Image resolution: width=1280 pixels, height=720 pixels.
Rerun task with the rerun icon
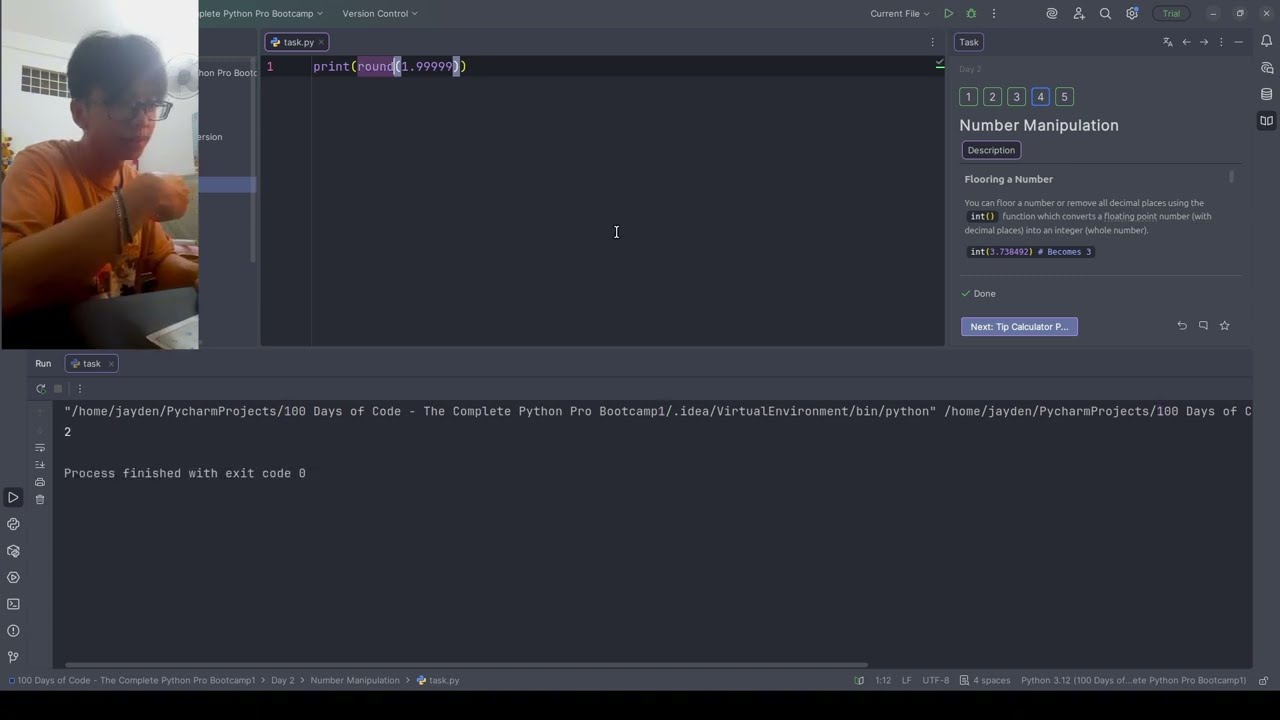click(x=41, y=388)
